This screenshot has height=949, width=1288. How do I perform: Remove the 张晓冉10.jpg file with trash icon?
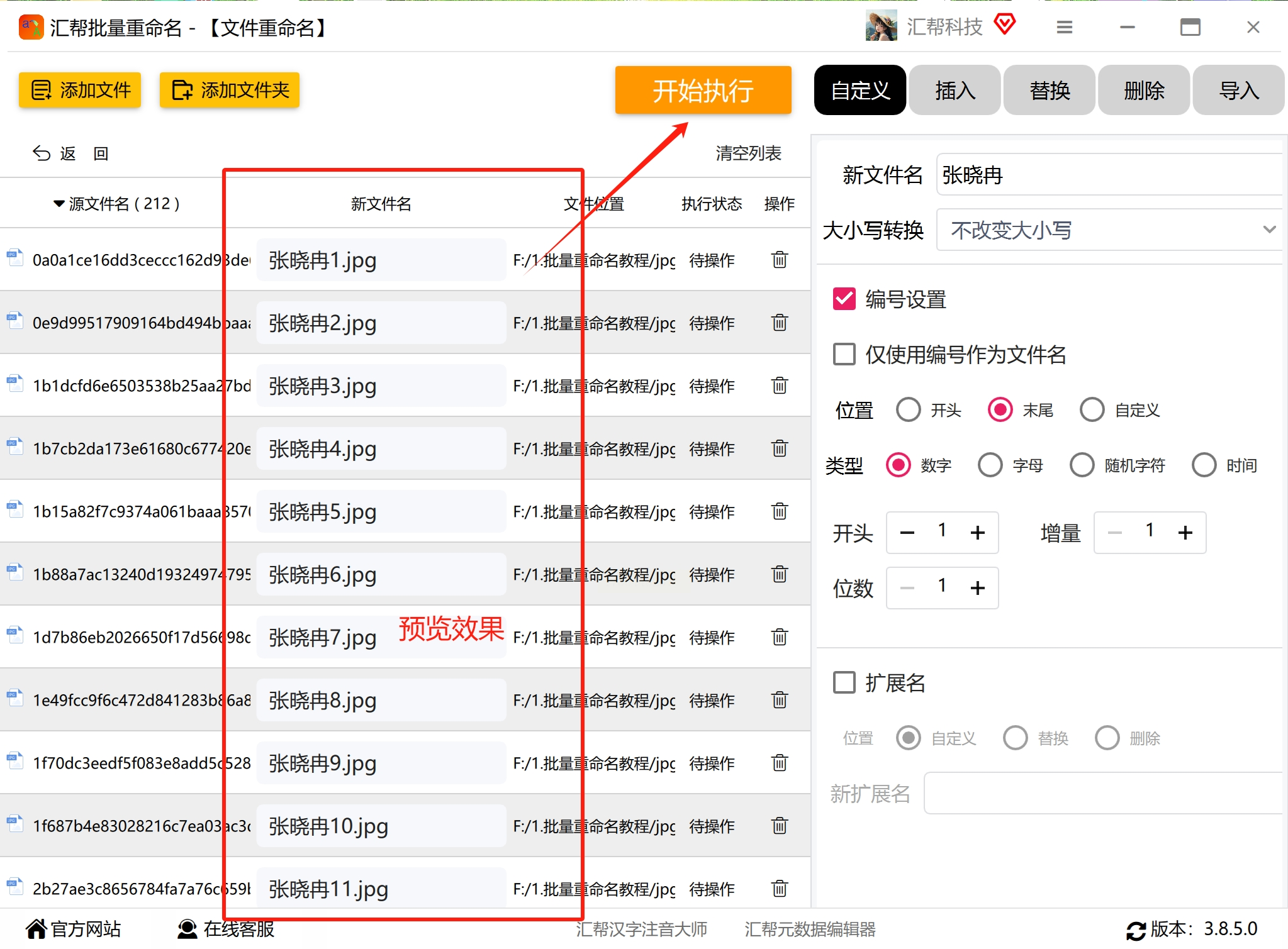(x=779, y=826)
